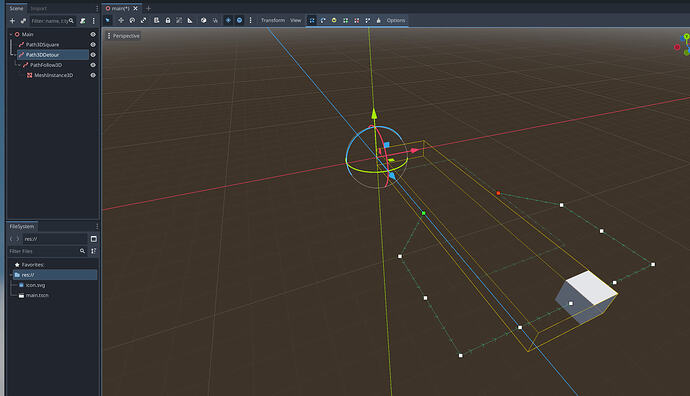
Task: Show list of selectable nodes tool
Action: [156, 20]
